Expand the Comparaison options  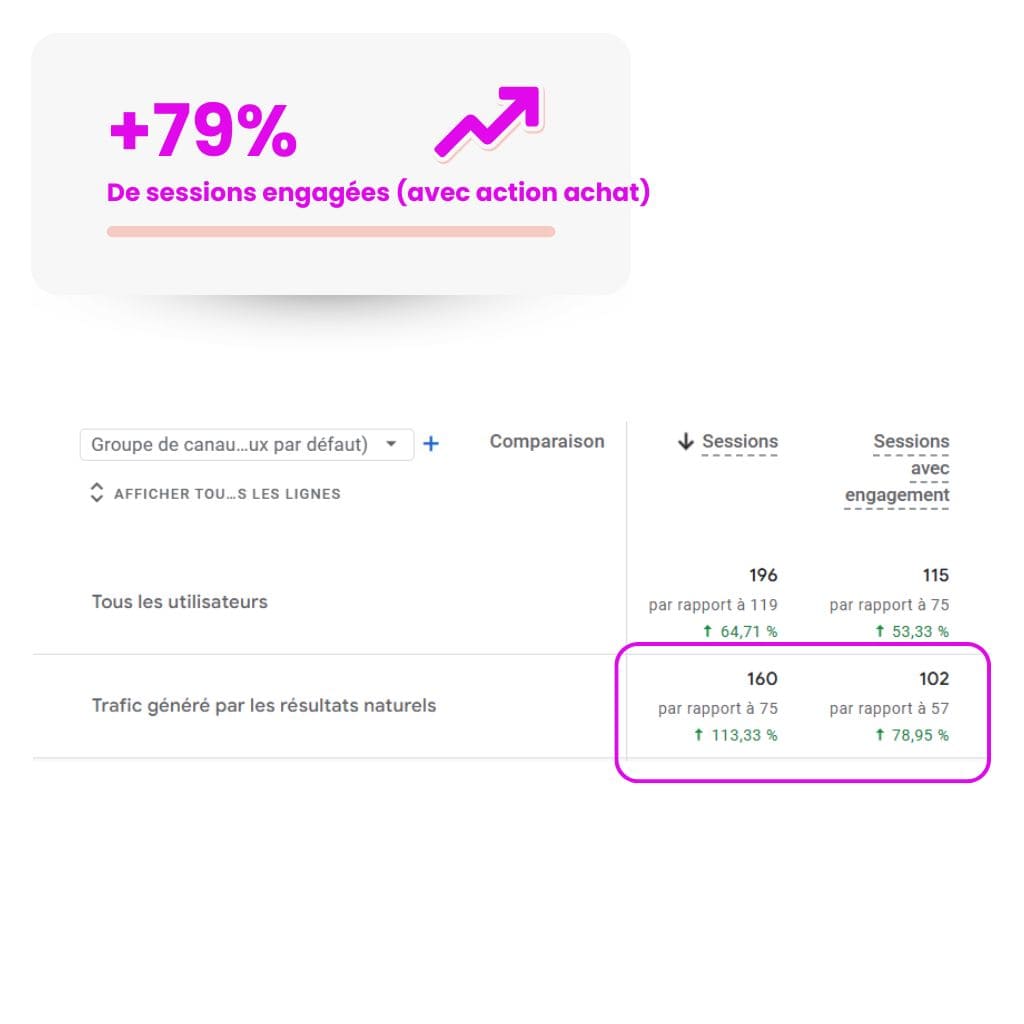click(546, 440)
